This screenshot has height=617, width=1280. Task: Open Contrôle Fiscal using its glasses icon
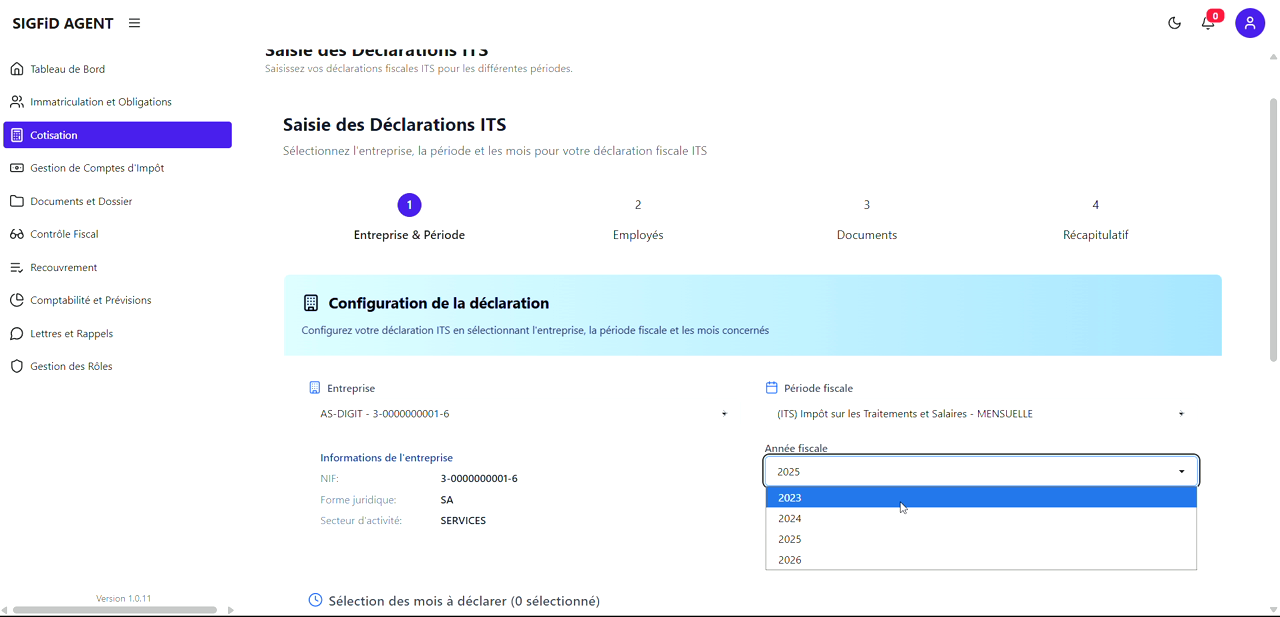(15, 233)
